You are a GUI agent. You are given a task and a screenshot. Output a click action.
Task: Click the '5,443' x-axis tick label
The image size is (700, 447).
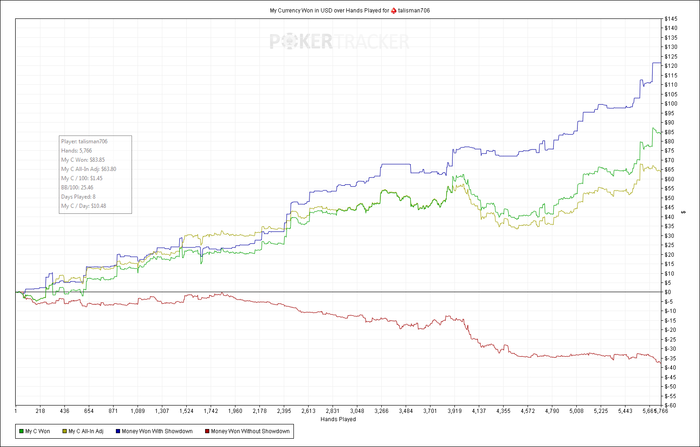point(625,411)
